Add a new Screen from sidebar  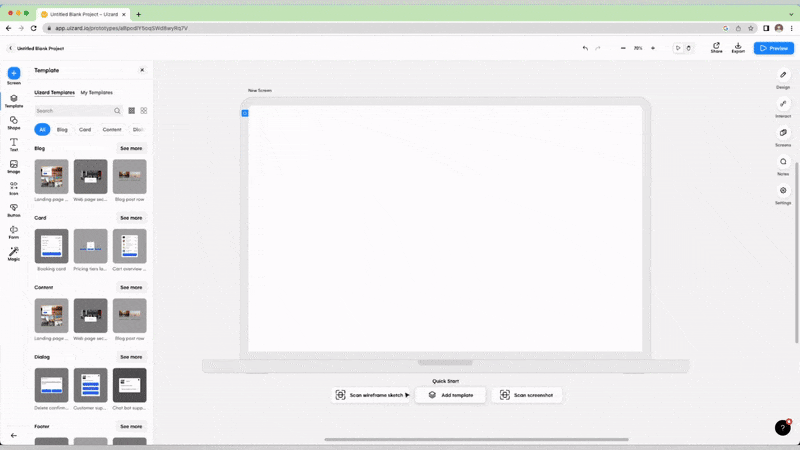[14, 74]
